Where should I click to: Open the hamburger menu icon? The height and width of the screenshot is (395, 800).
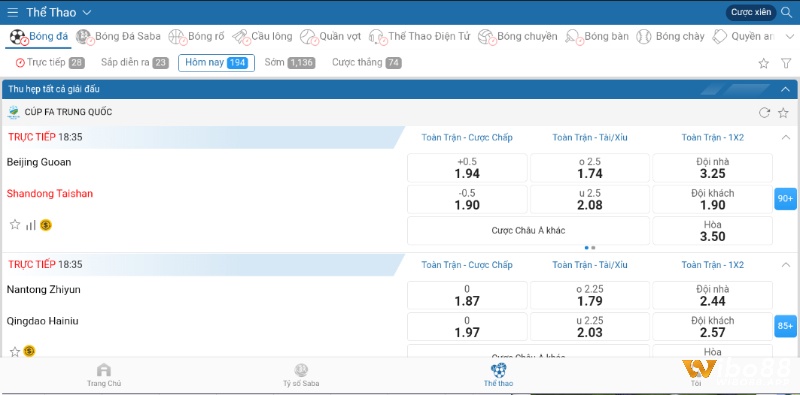(13, 12)
